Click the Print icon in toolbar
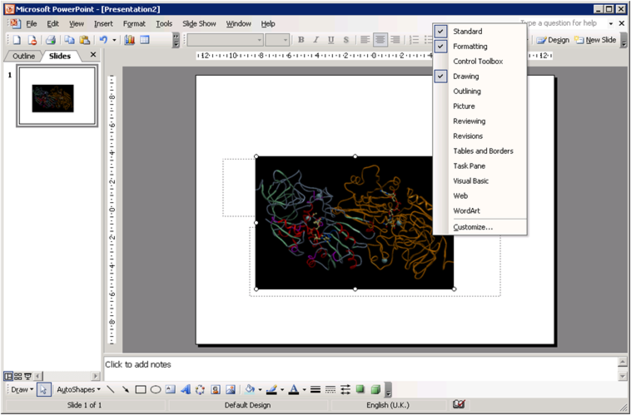The height and width of the screenshot is (415, 631). (x=49, y=40)
